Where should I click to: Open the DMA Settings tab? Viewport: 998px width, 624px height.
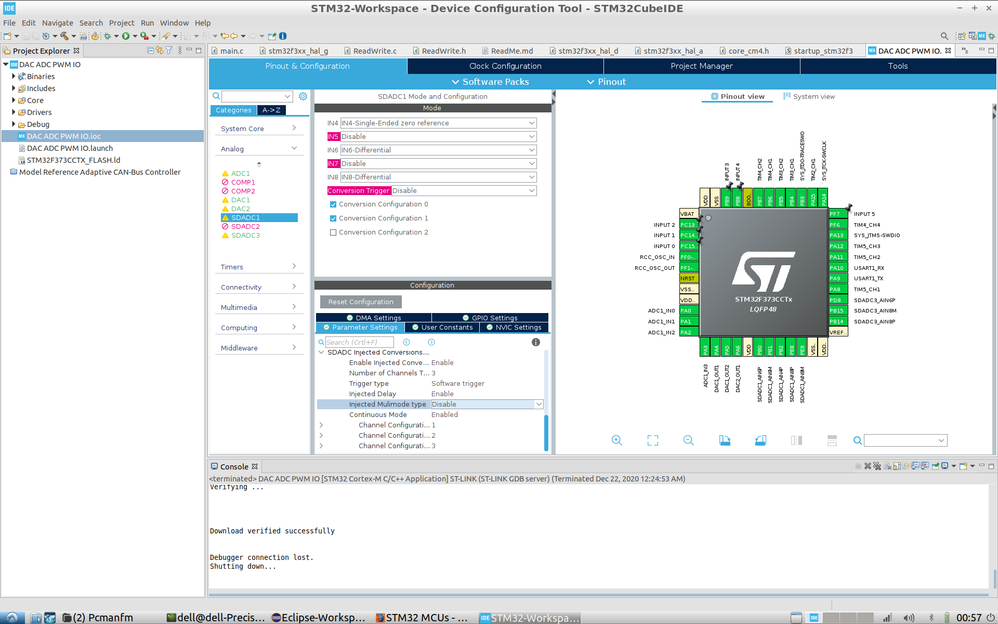click(374, 318)
